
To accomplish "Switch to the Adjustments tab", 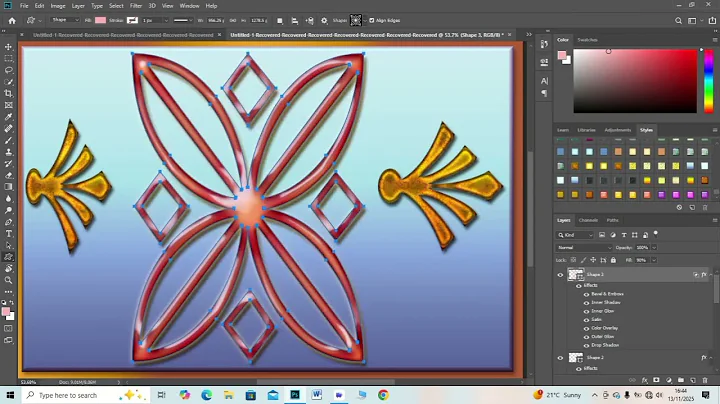I will point(618,130).
